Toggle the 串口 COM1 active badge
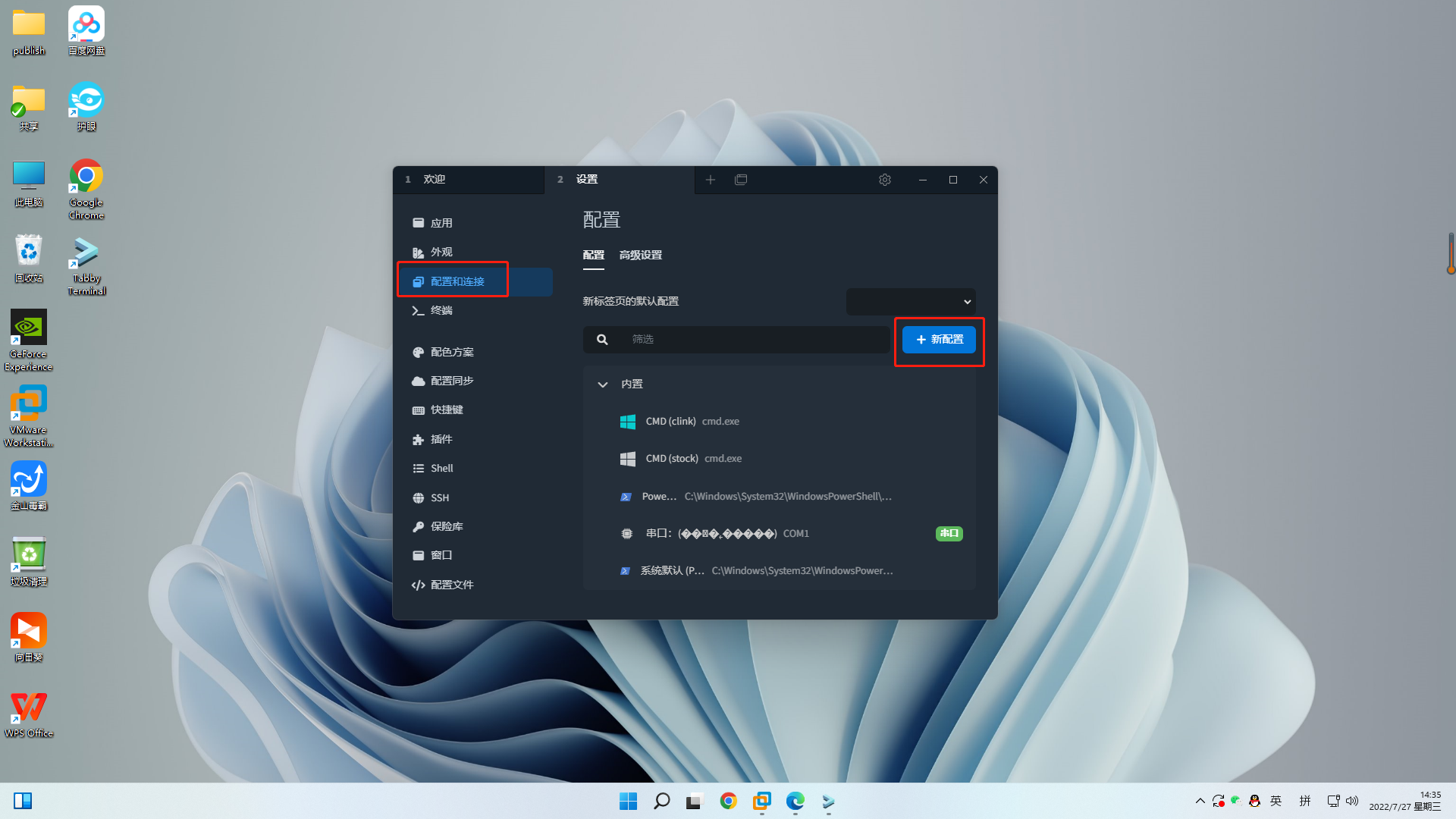Screen dimensions: 1456x819 [949, 533]
